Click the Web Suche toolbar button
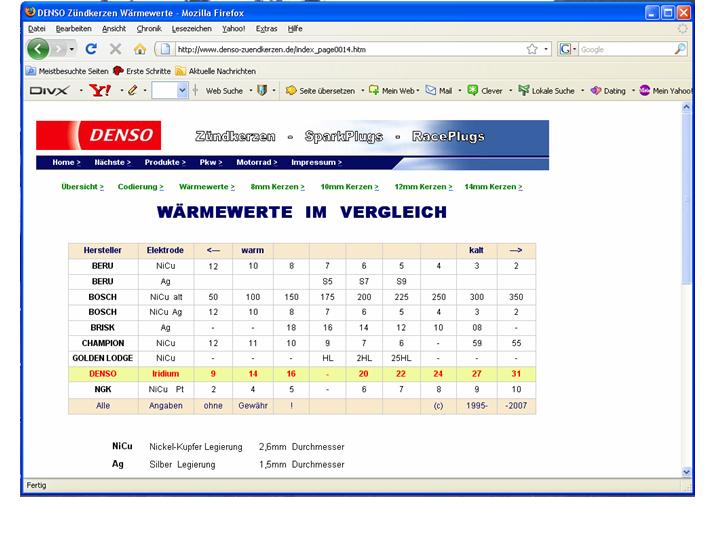 (224, 91)
